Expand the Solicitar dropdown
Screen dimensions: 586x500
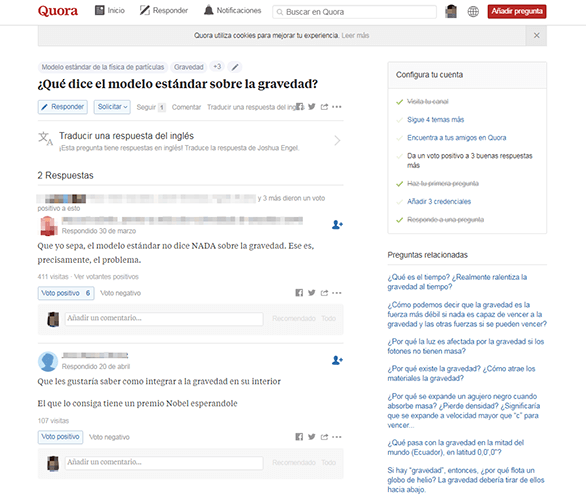tap(112, 107)
